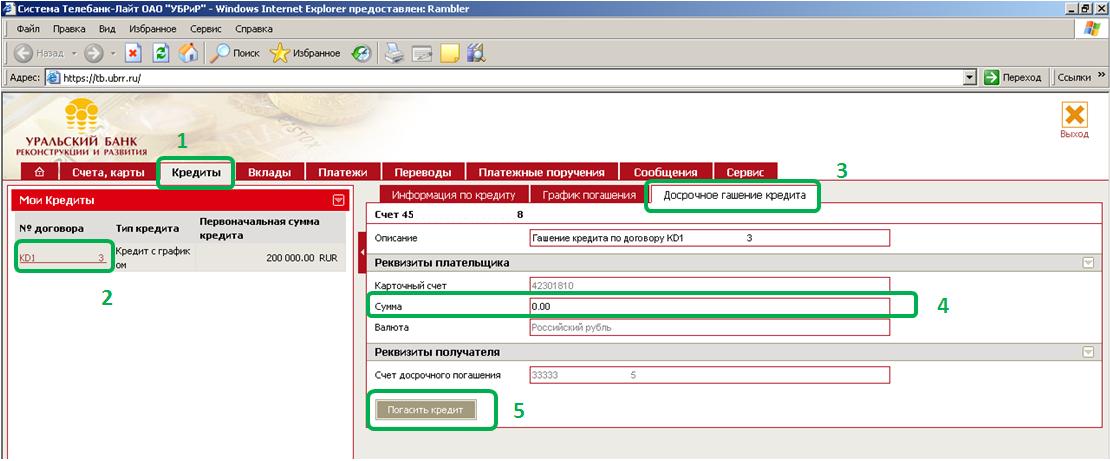Click into the Сумма amount field
1110x461 pixels.
(x=708, y=306)
